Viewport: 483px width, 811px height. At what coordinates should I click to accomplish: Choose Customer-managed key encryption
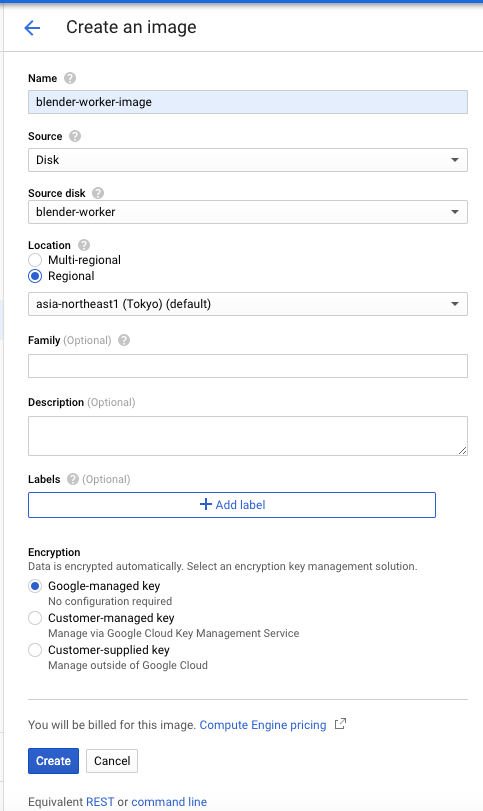(x=35, y=618)
